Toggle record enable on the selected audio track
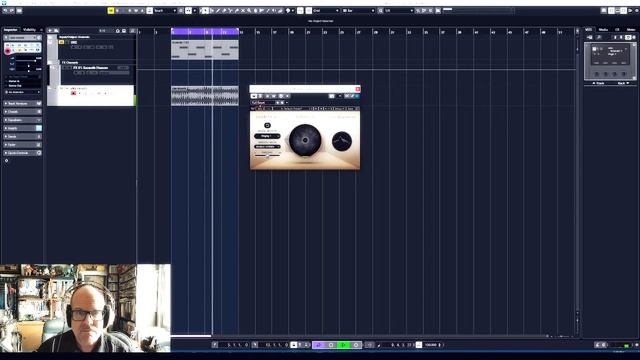Screen dimensions: 640x360 click(73, 93)
